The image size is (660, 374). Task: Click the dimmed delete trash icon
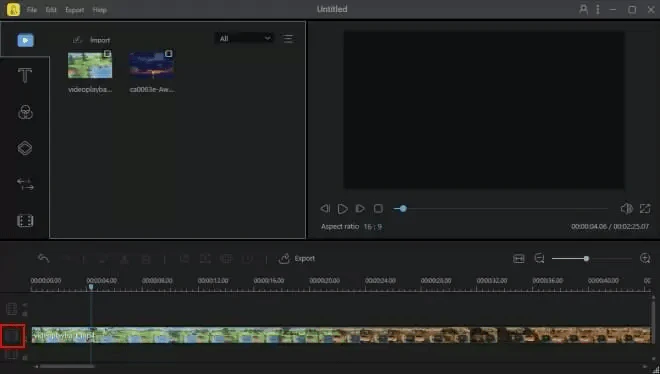point(146,259)
